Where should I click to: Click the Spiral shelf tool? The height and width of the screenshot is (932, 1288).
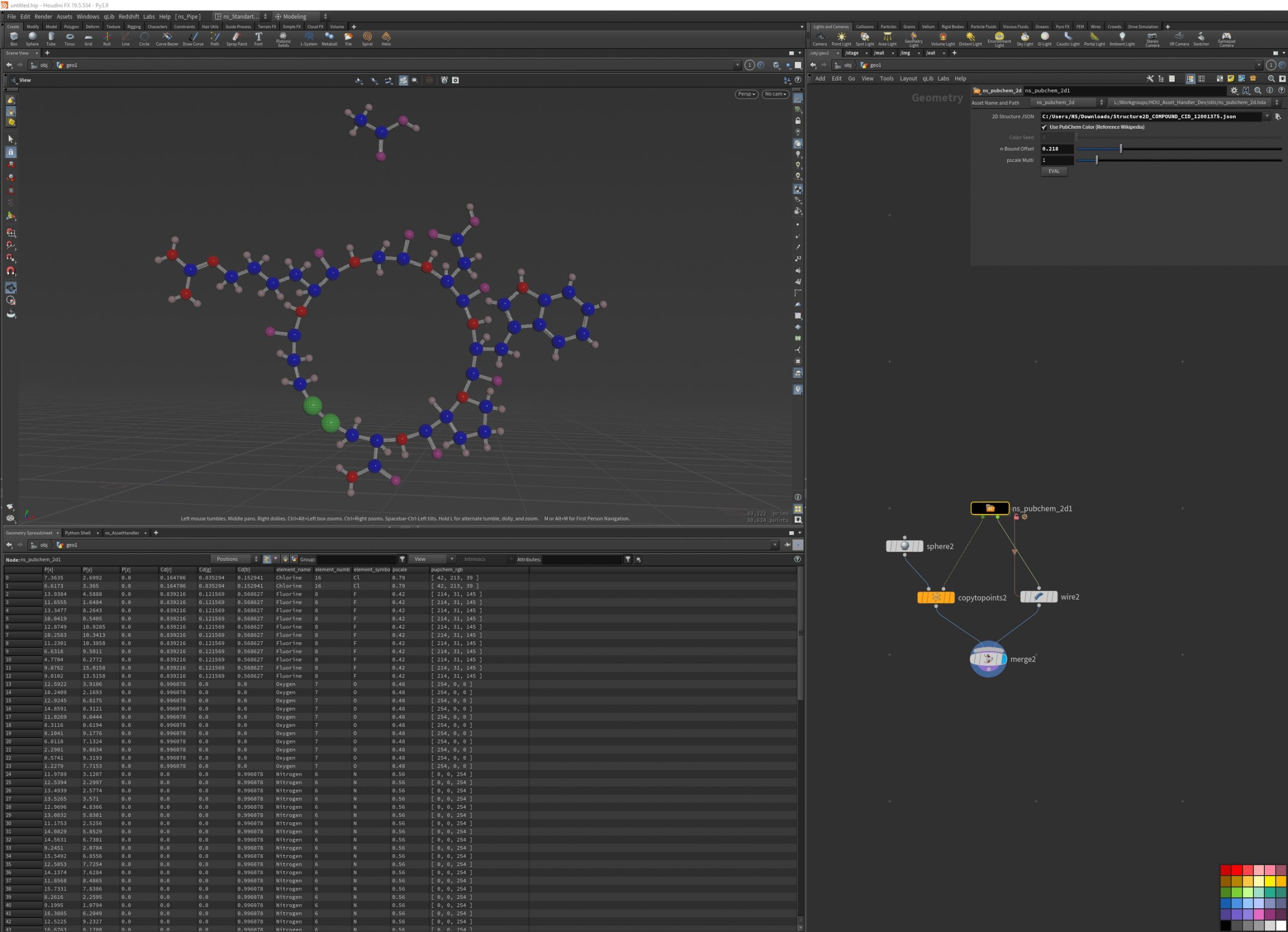(x=367, y=38)
